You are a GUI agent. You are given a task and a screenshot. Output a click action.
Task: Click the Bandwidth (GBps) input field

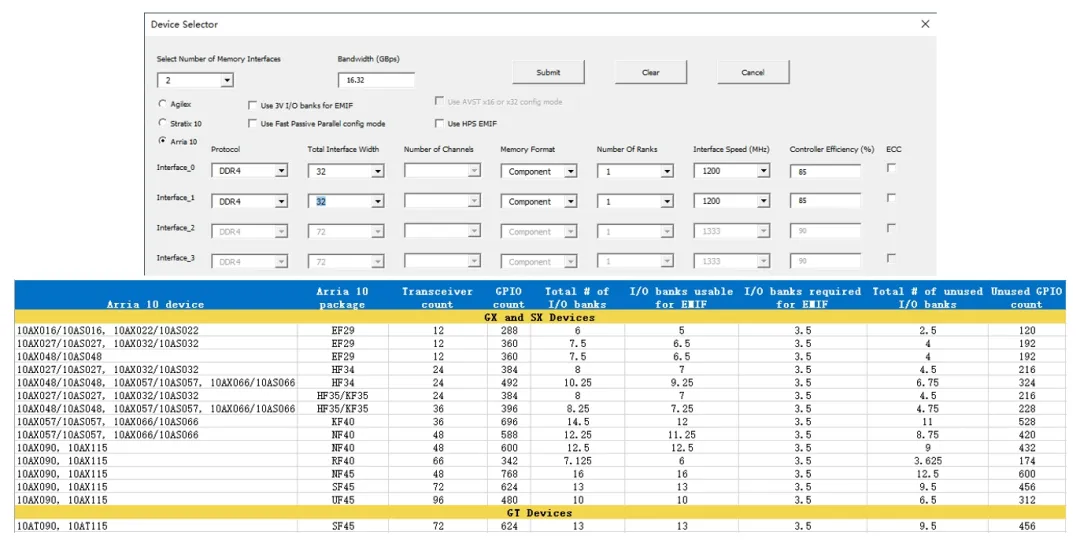click(376, 80)
